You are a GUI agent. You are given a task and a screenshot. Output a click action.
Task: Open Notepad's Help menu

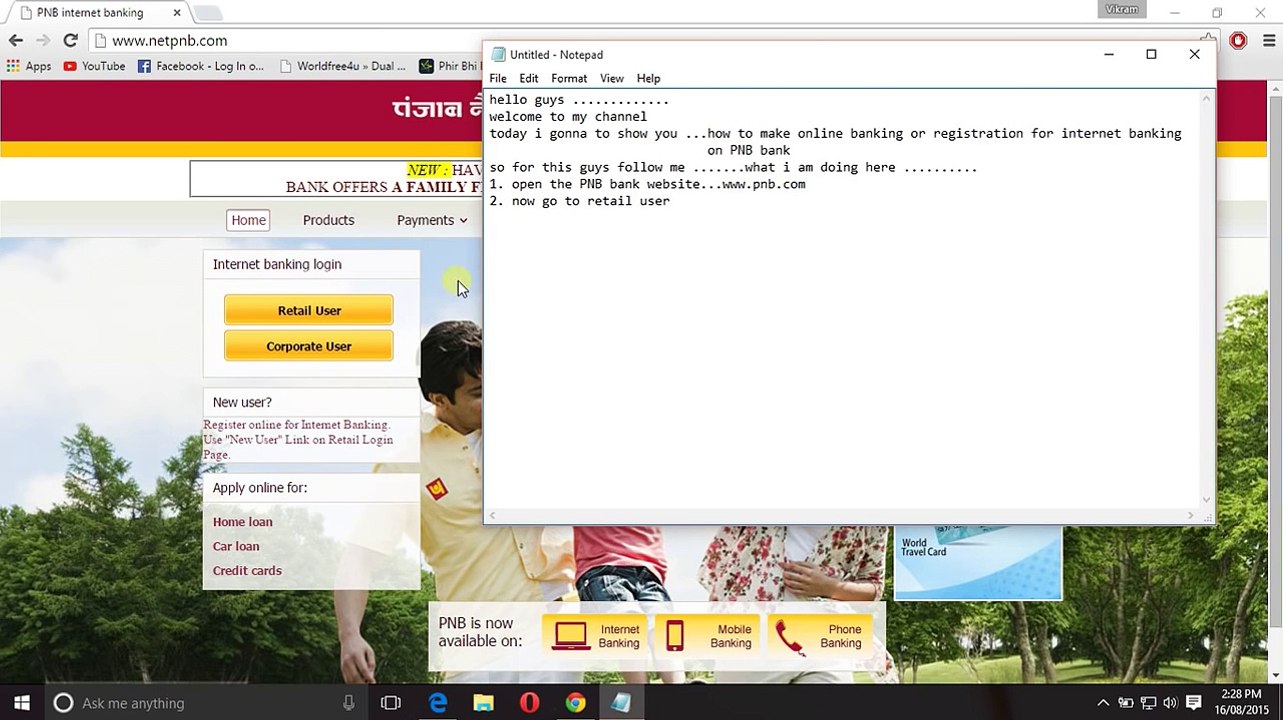pos(648,78)
